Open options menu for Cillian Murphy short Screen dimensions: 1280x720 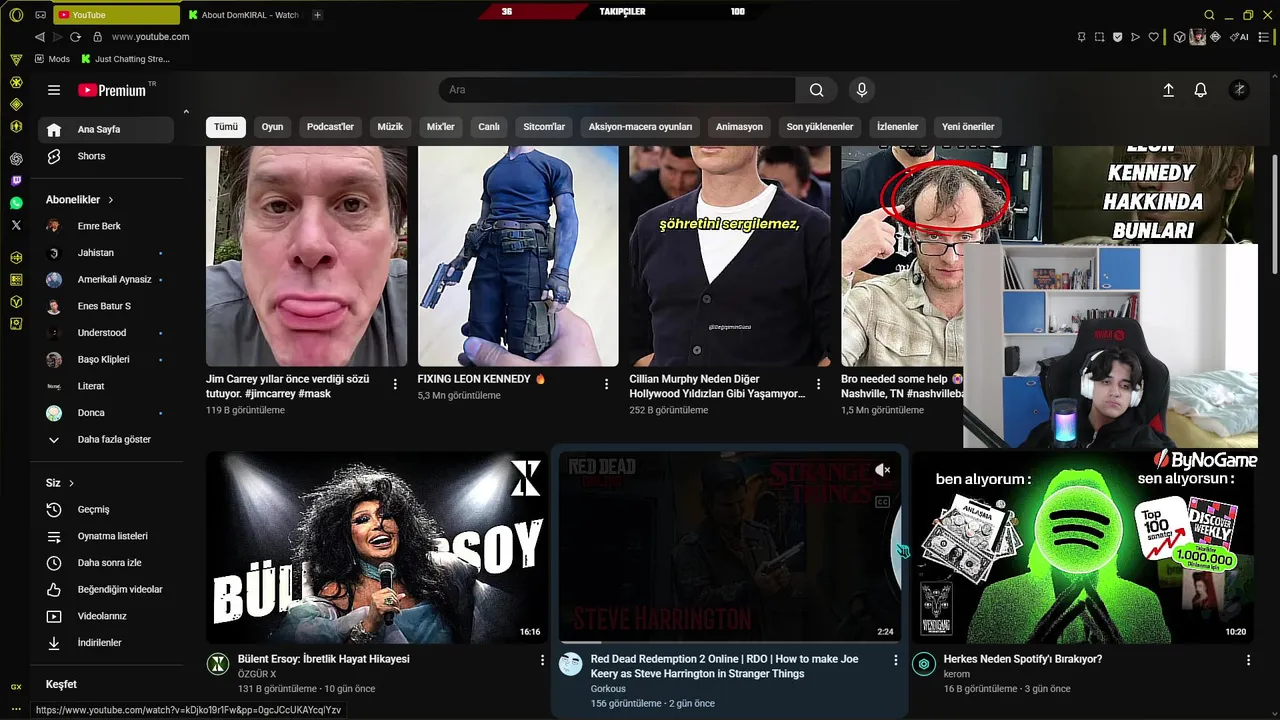(818, 384)
